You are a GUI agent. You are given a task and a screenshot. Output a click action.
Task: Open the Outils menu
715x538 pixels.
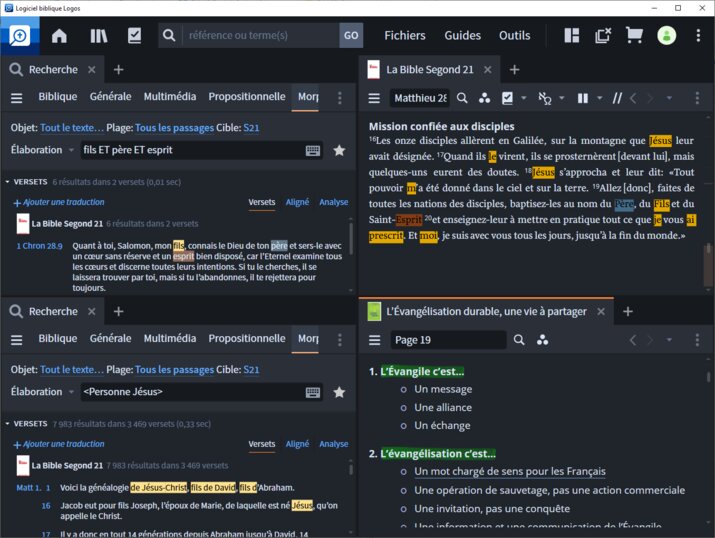(514, 36)
